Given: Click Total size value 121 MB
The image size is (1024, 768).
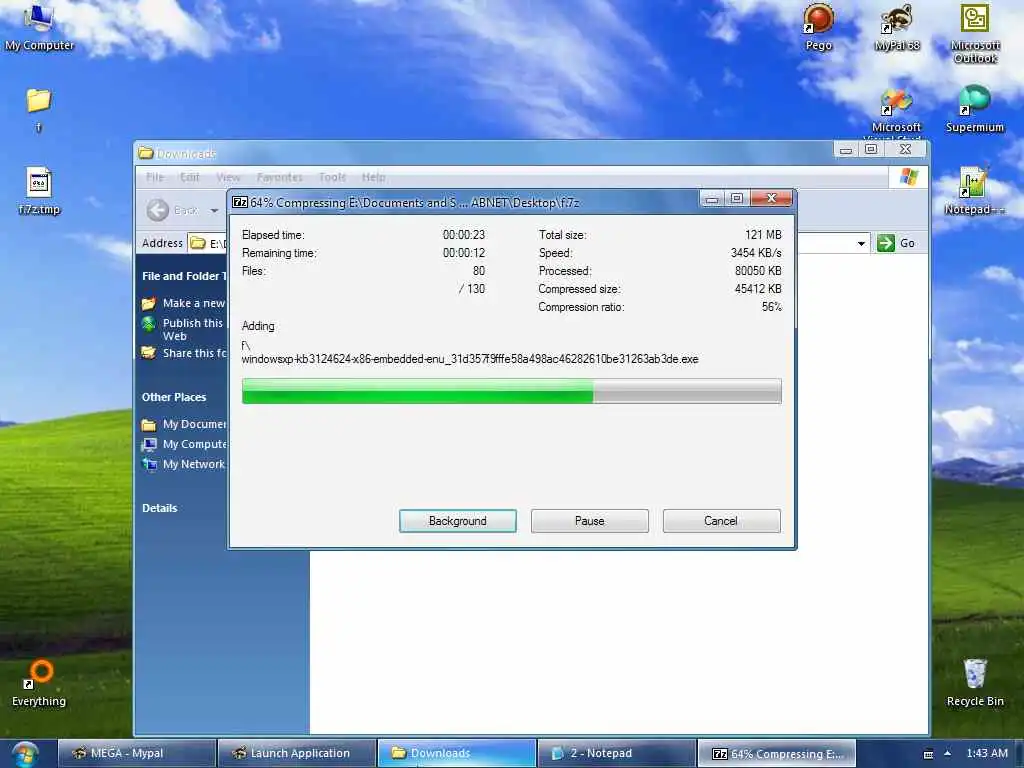Looking at the screenshot, I should 763,234.
